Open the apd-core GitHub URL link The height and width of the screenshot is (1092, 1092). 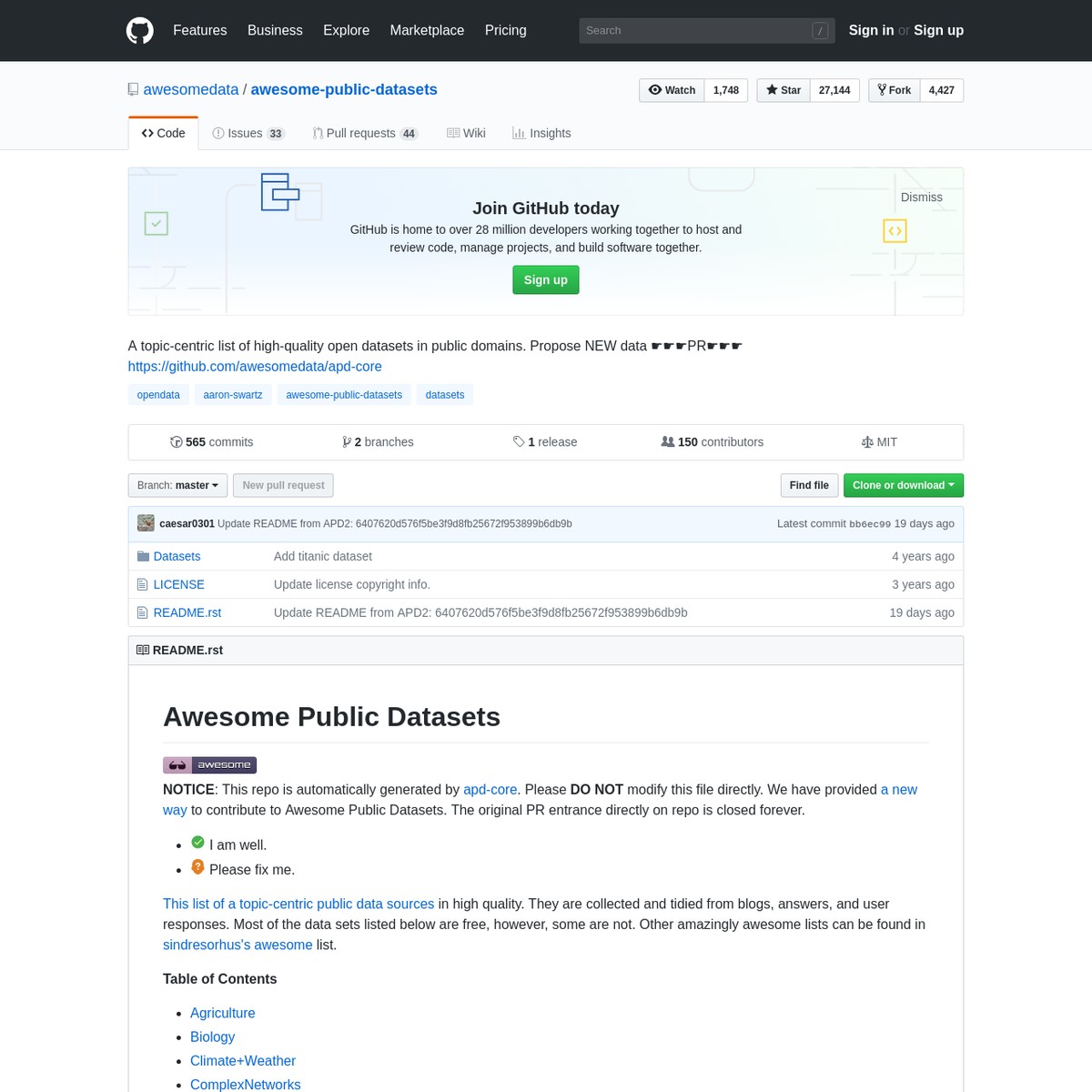(255, 366)
